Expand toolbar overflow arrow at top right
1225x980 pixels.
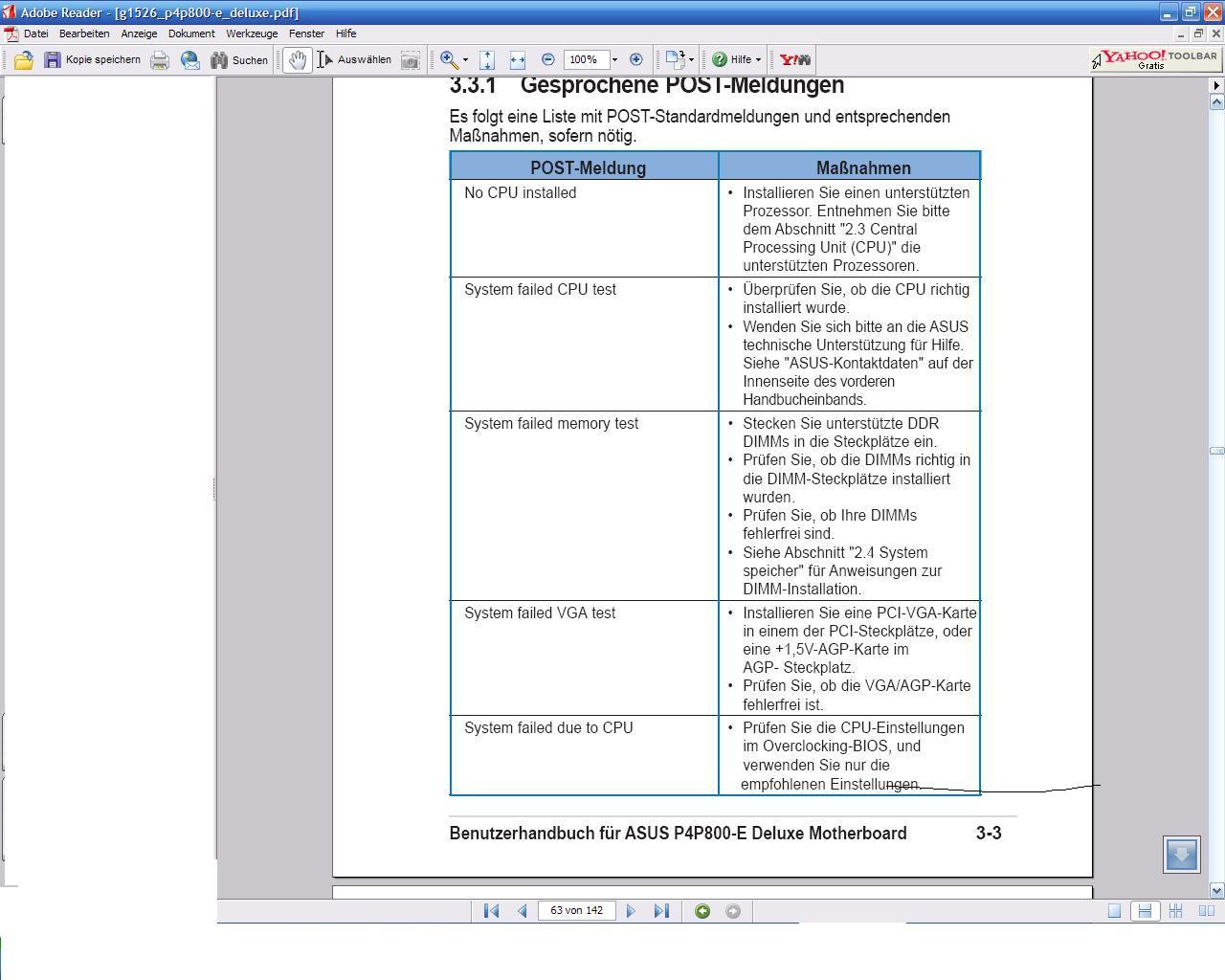tap(1216, 85)
